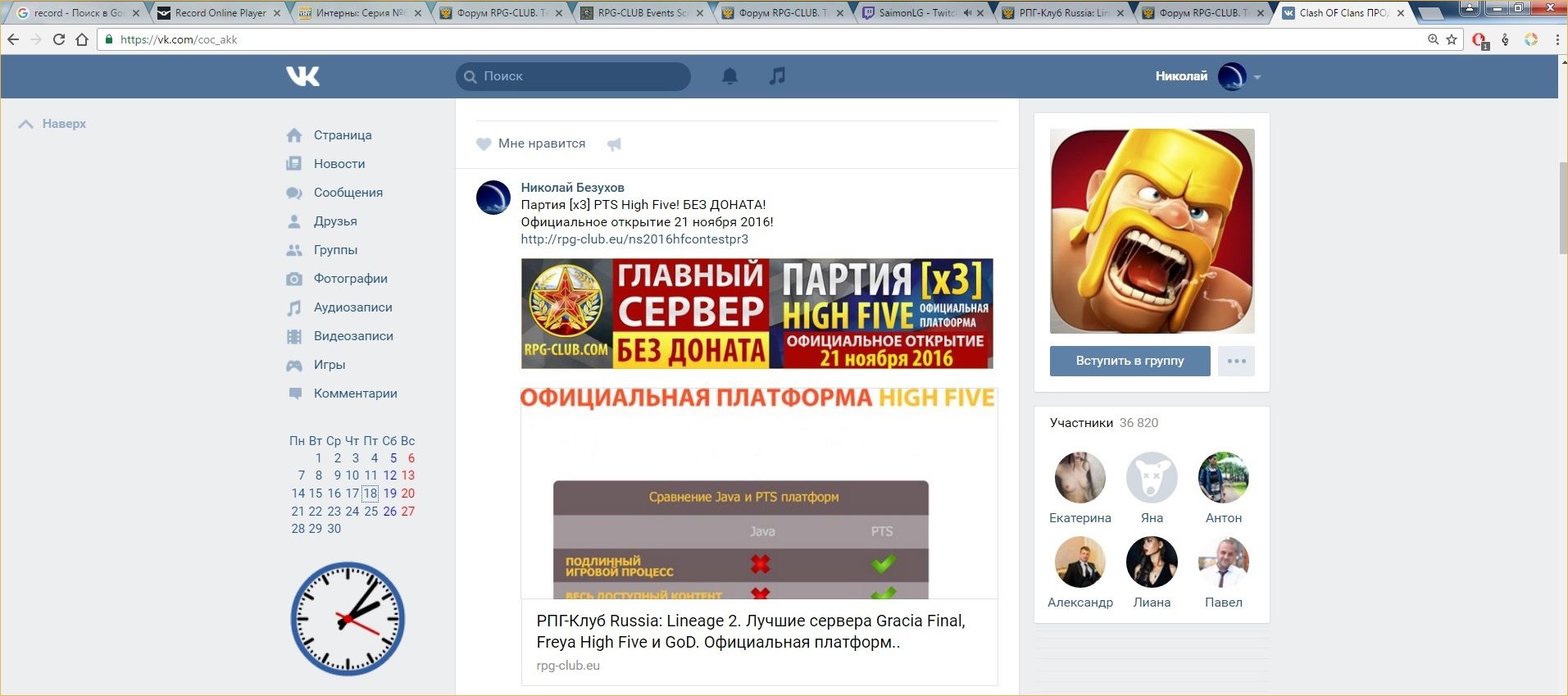
Task: Open the browser home page icon
Action: (82, 39)
